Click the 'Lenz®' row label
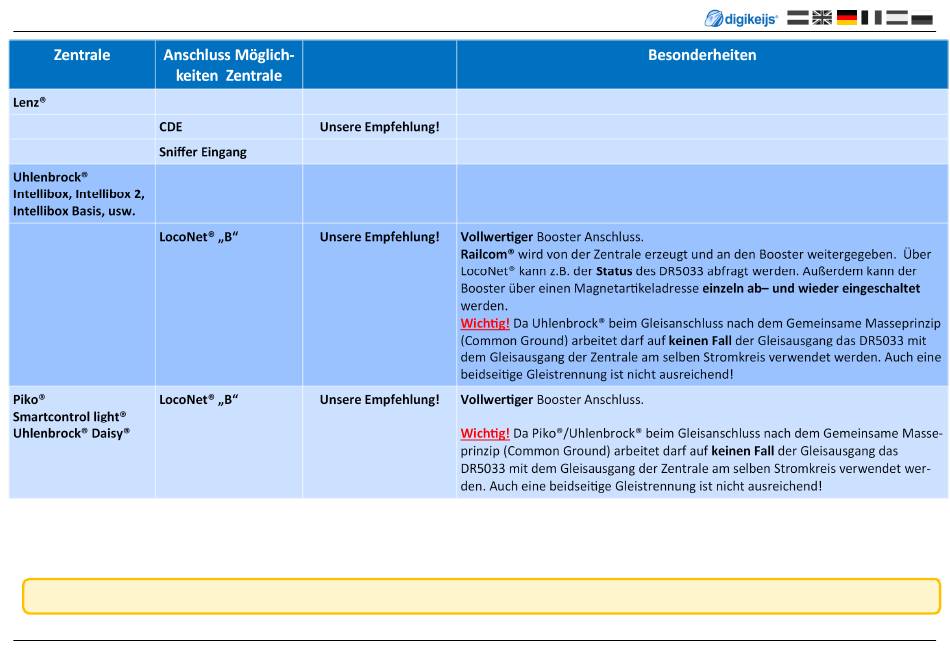This screenshot has width=950, height=659. [x=29, y=102]
